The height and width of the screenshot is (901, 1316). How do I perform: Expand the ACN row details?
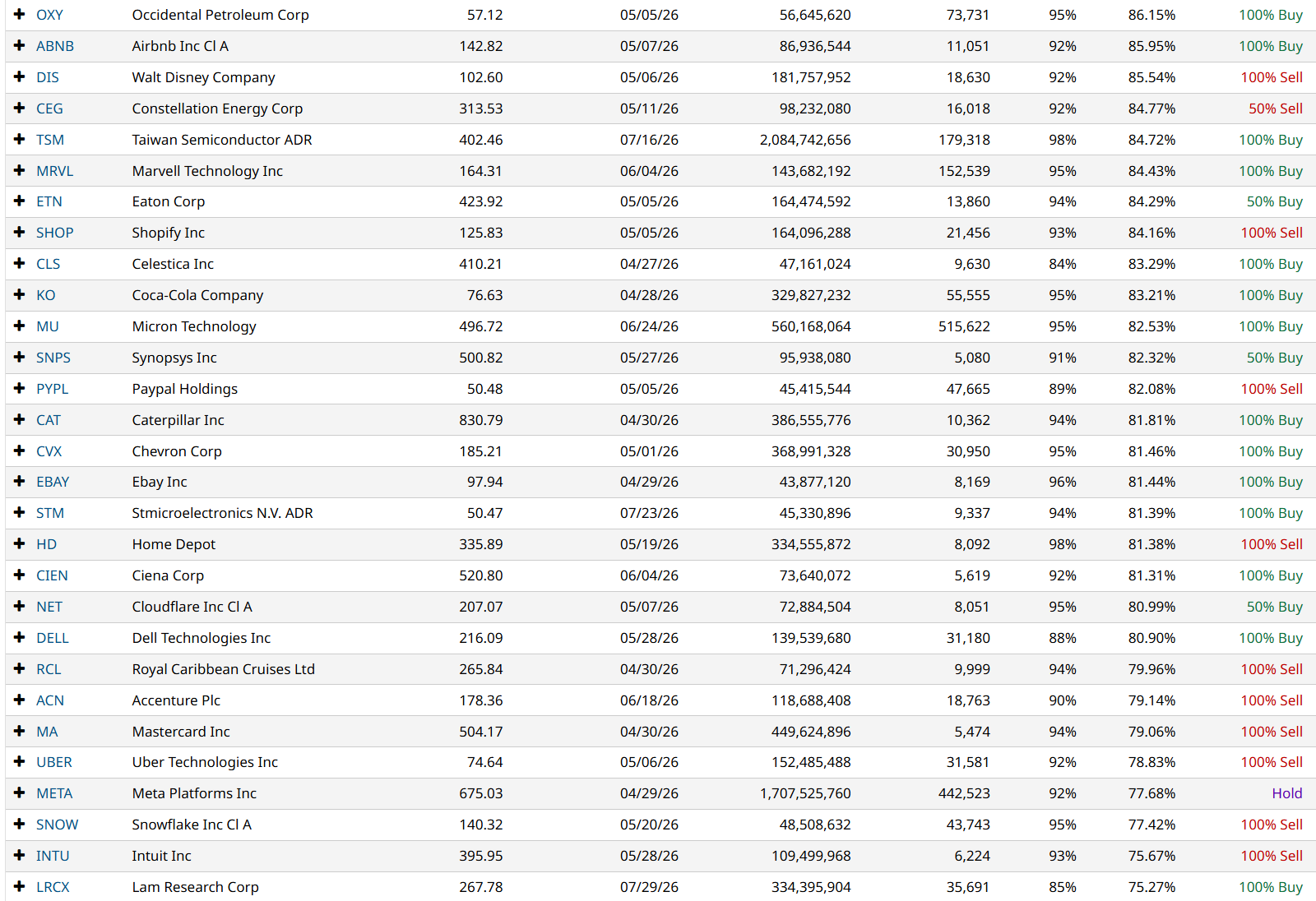point(20,700)
